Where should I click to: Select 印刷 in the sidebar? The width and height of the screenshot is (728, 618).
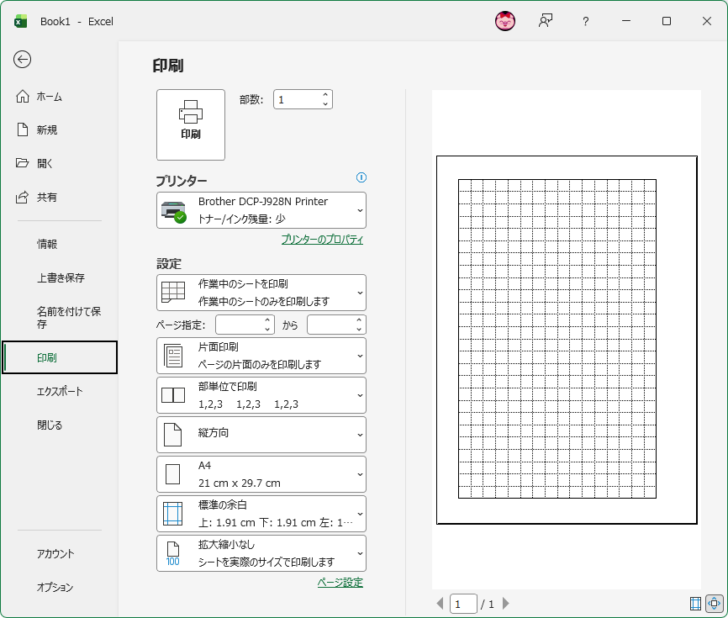tap(59, 358)
